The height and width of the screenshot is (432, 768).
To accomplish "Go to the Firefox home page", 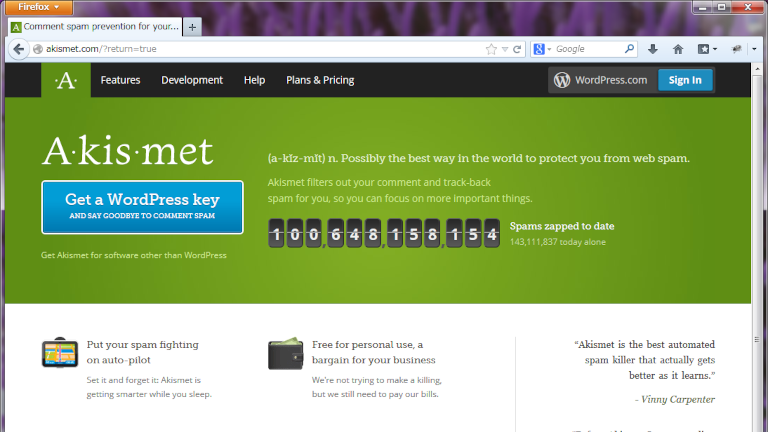I will [678, 49].
